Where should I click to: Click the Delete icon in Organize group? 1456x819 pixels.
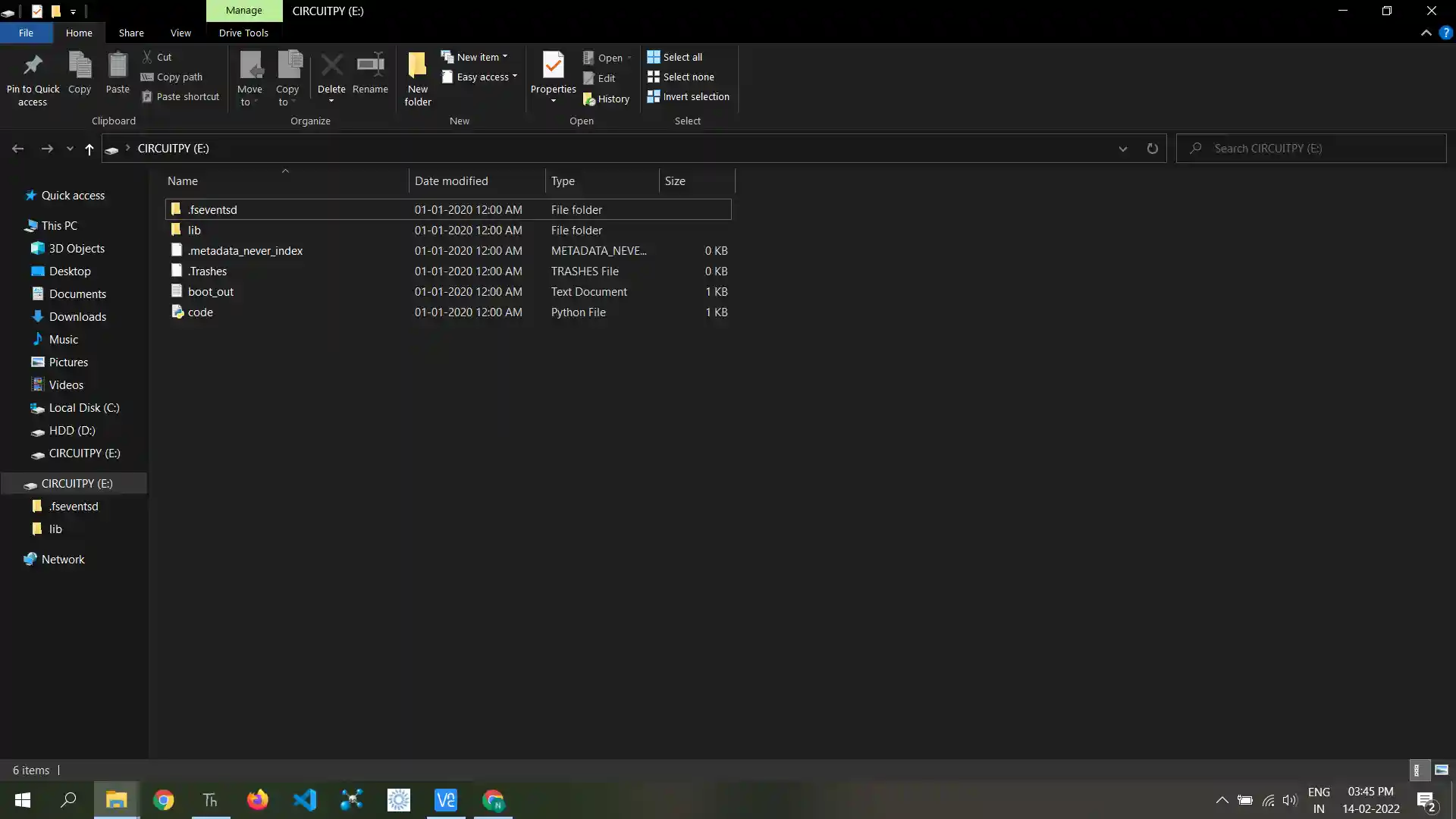coord(331,66)
